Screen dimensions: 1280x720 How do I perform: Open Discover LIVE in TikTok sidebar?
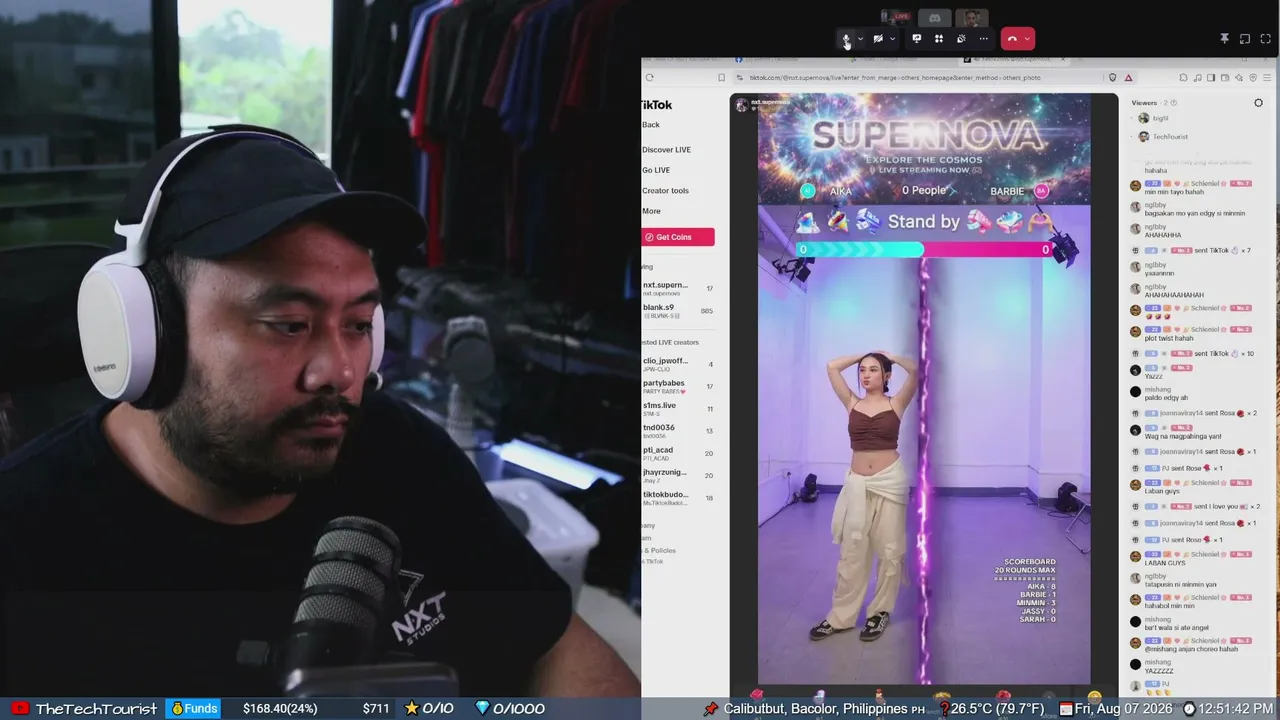point(667,150)
